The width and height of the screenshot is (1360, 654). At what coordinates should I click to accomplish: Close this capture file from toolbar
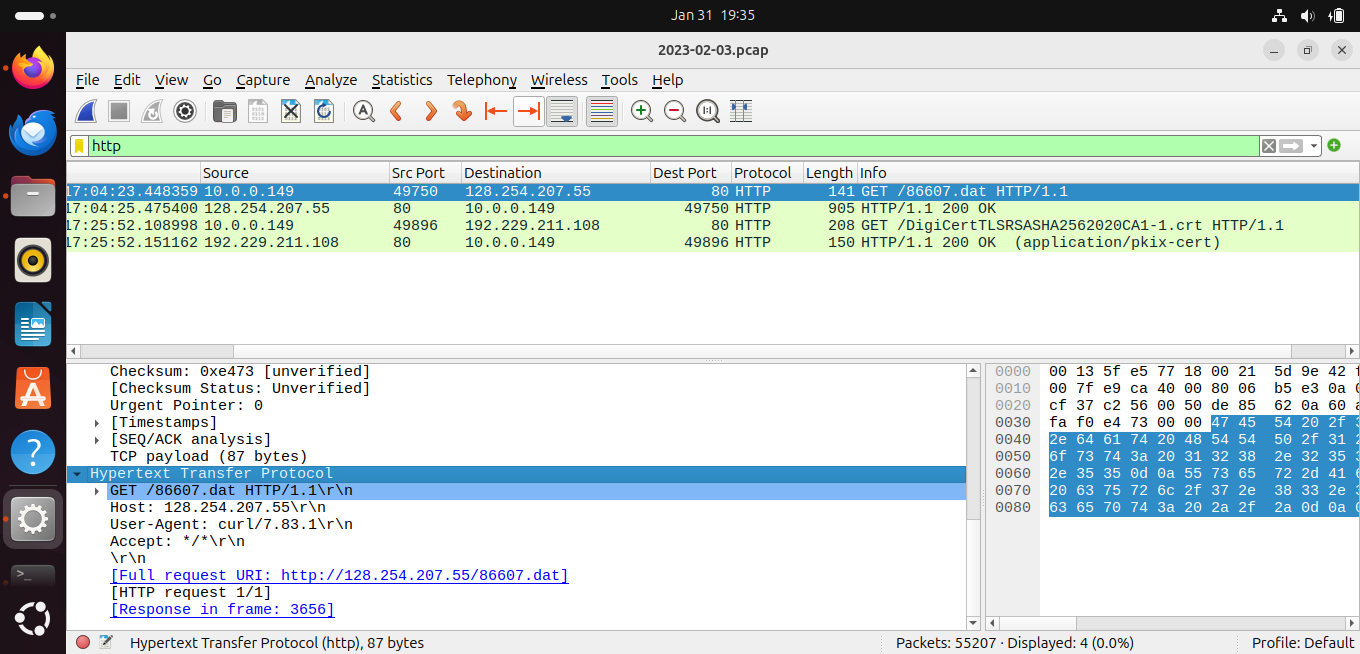pos(291,111)
